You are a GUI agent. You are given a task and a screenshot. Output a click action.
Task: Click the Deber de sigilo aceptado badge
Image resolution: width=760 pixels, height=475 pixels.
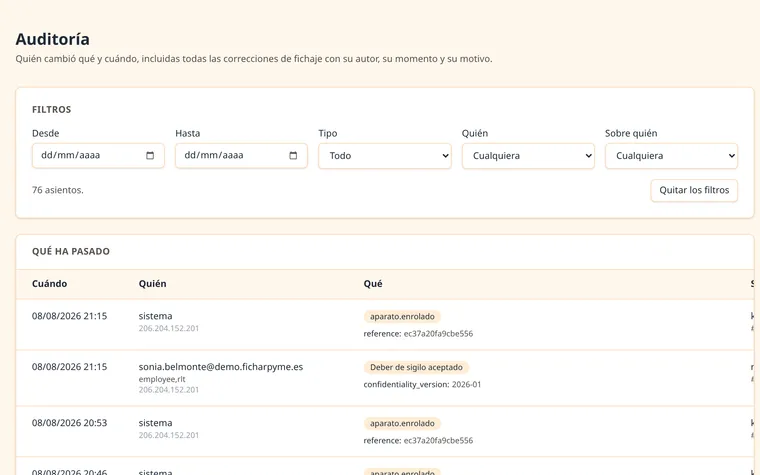click(x=416, y=367)
